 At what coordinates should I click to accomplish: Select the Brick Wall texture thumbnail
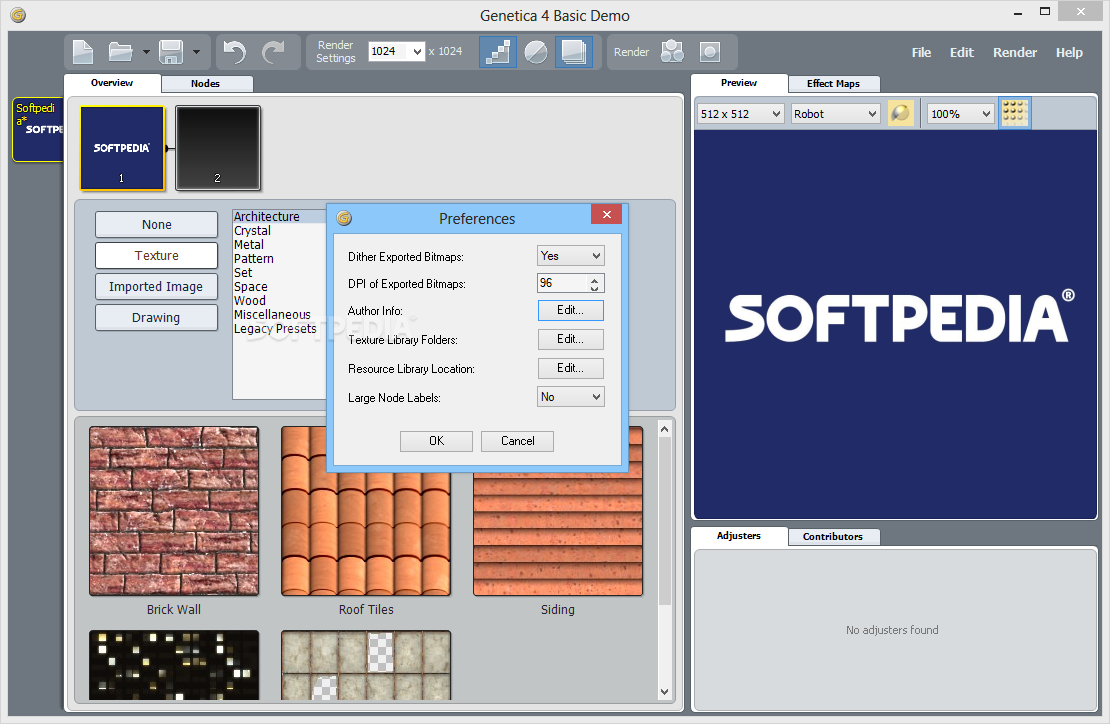pos(174,511)
